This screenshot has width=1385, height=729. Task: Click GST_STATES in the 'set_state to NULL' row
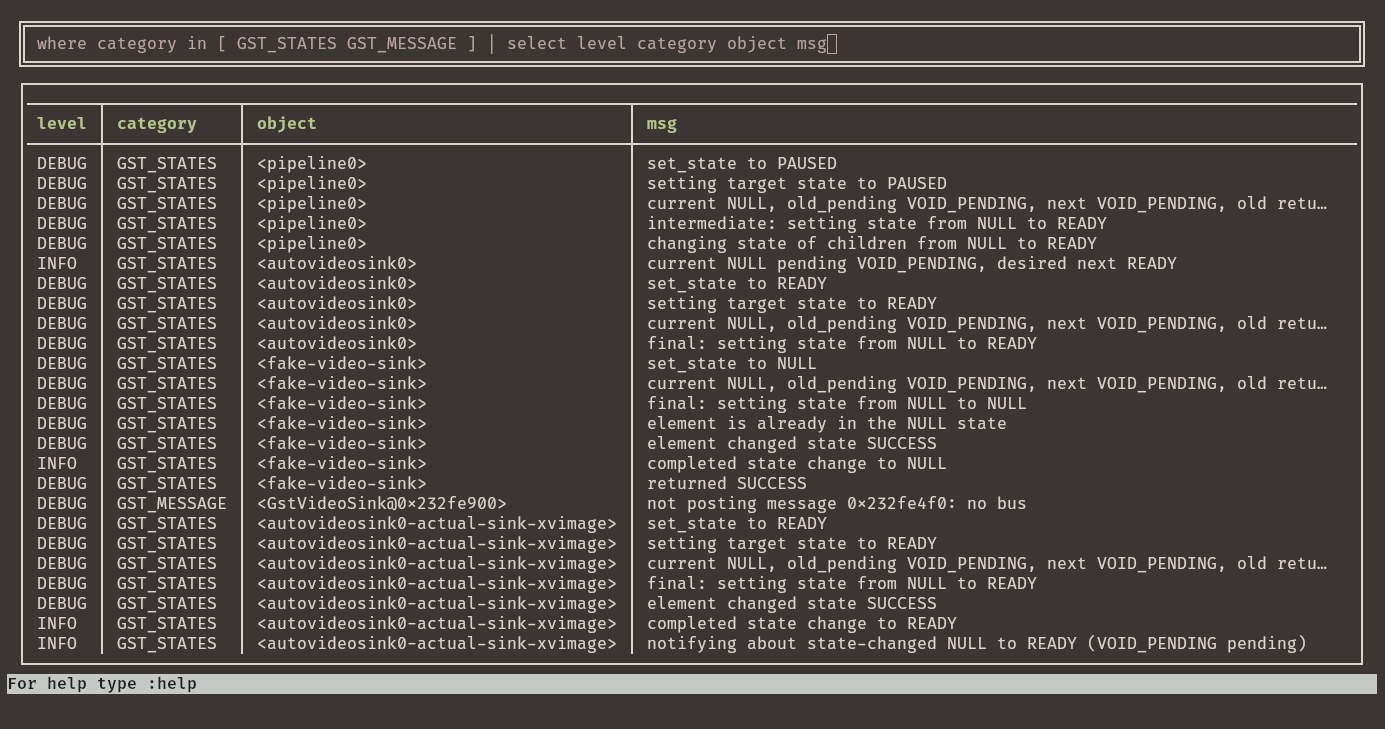(167, 364)
